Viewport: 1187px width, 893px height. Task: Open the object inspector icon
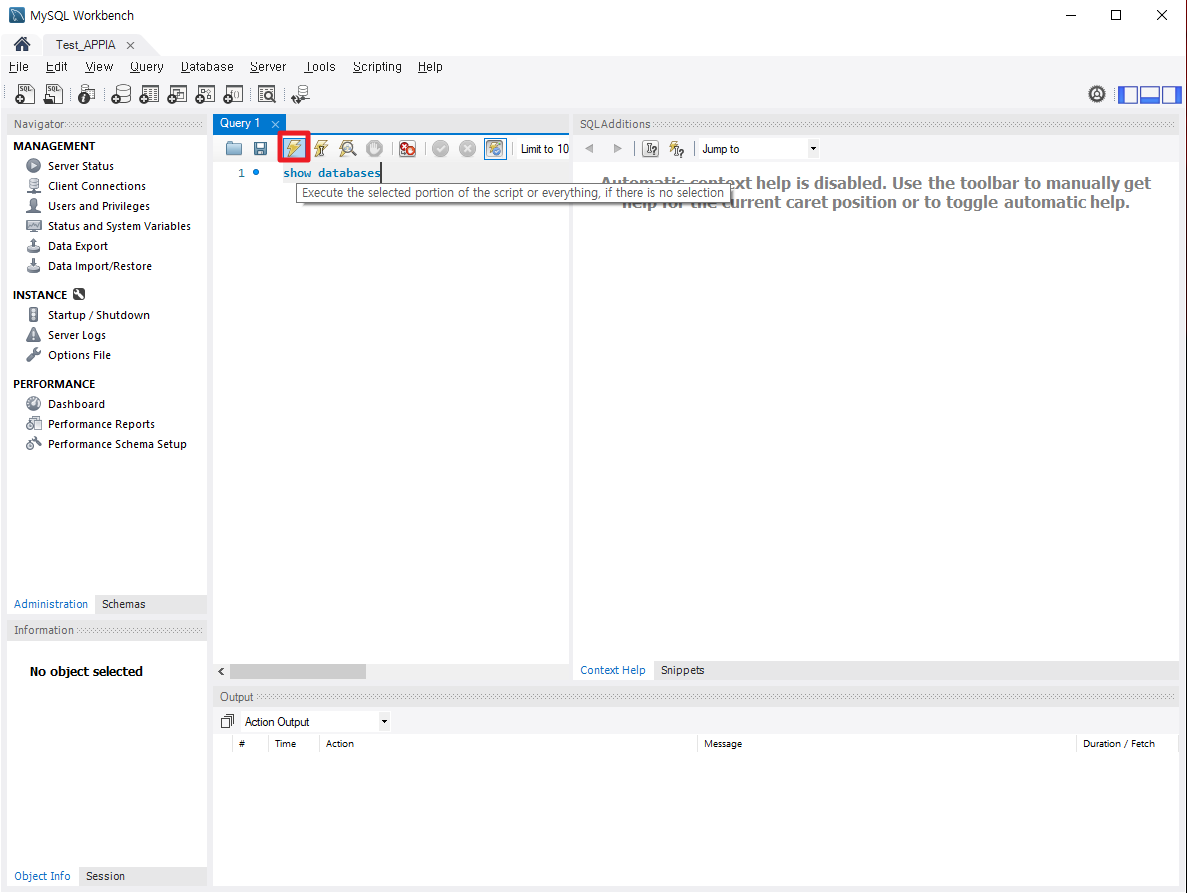87,94
